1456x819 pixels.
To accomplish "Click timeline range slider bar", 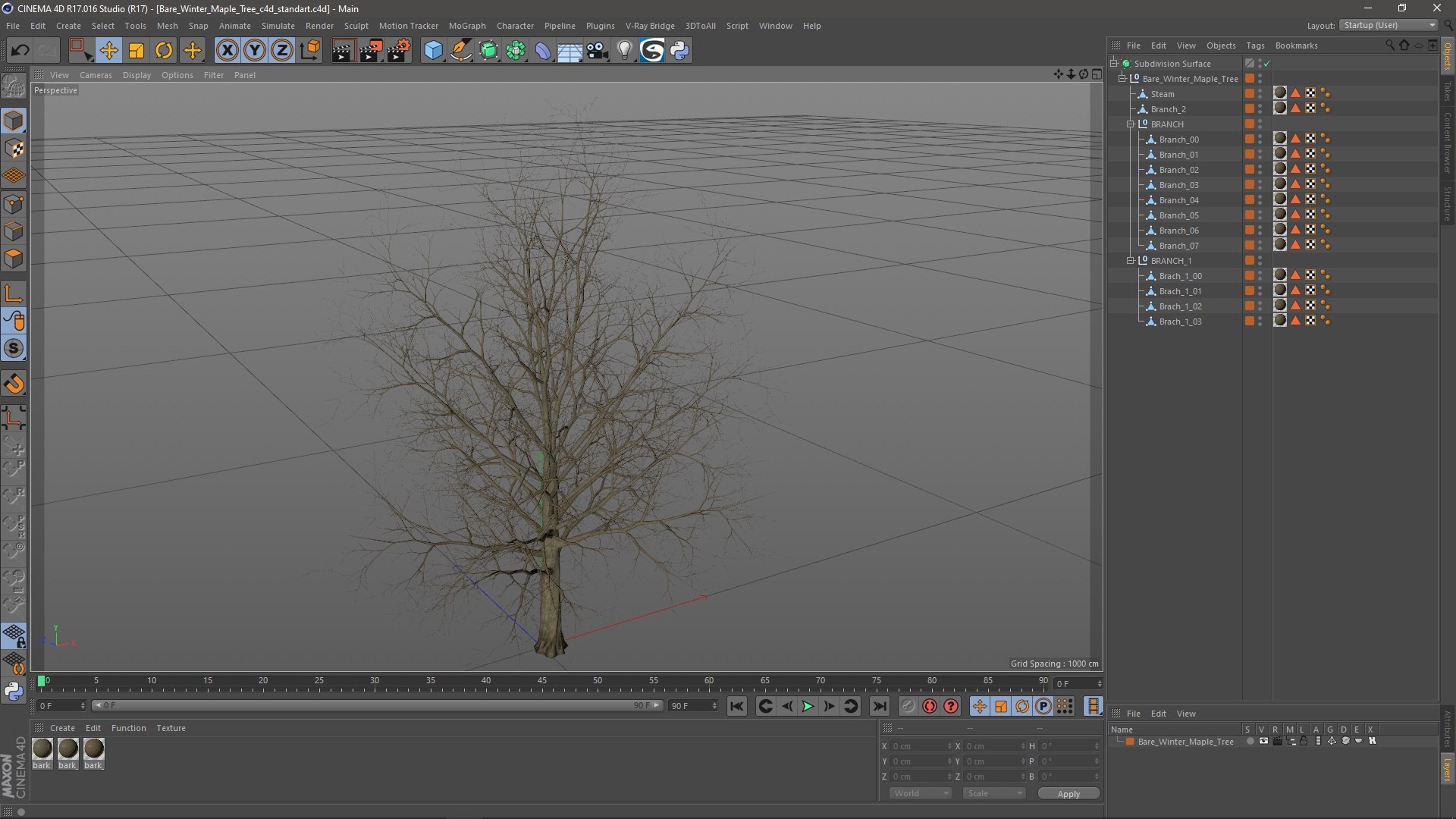I will pos(377,706).
